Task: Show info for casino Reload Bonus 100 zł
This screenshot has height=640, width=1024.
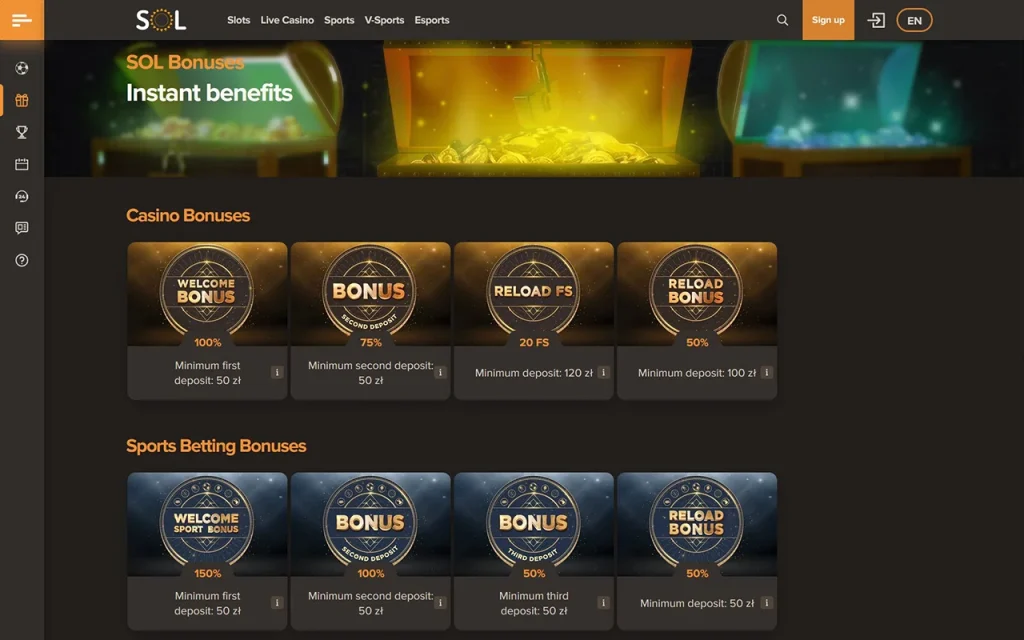Action: click(x=767, y=372)
